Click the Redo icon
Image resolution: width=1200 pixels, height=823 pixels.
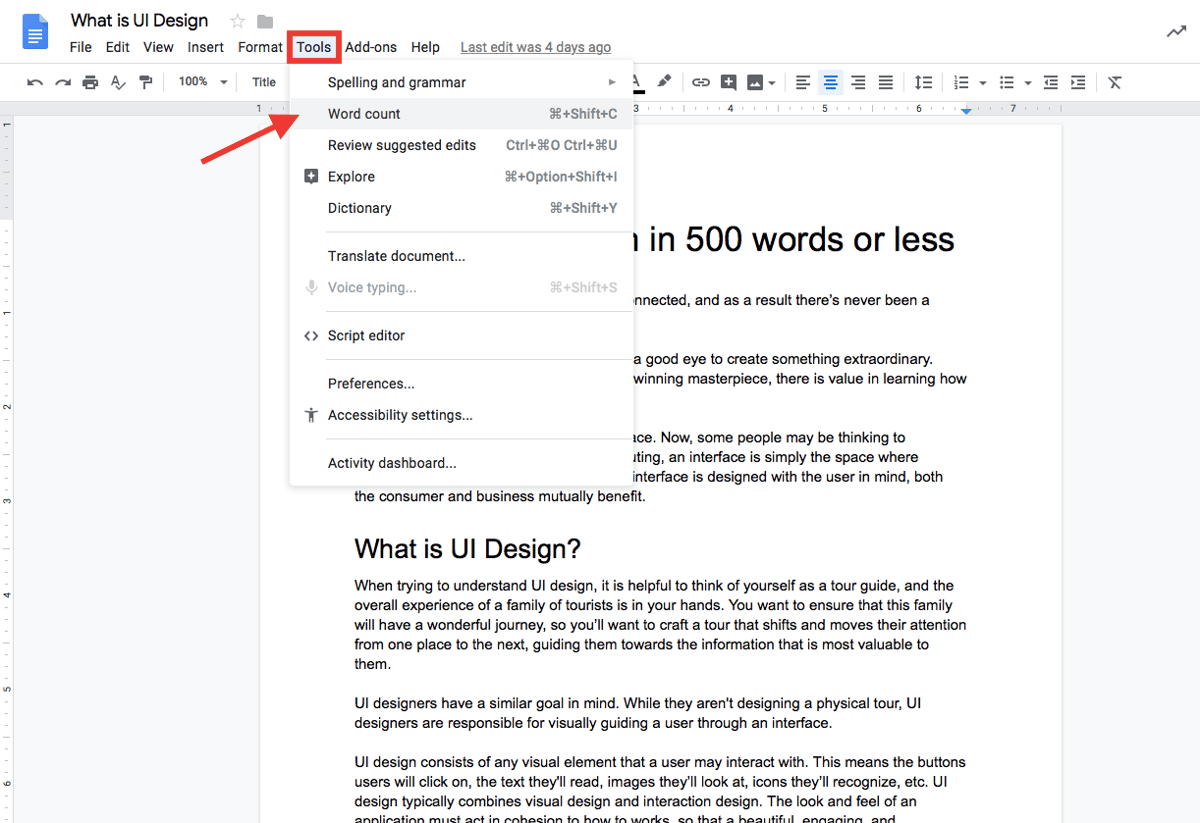62,82
